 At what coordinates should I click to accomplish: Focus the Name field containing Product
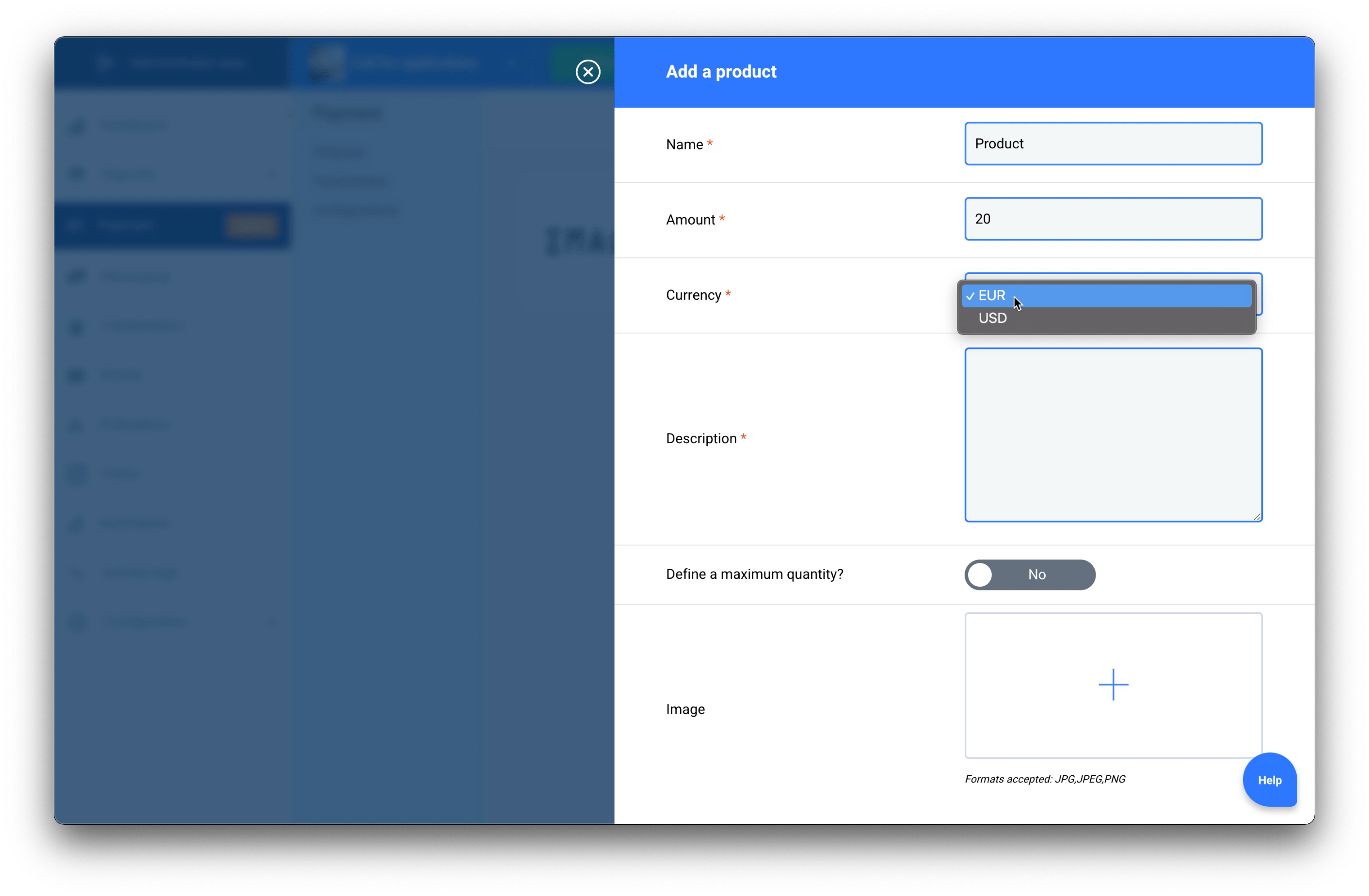[1113, 144]
